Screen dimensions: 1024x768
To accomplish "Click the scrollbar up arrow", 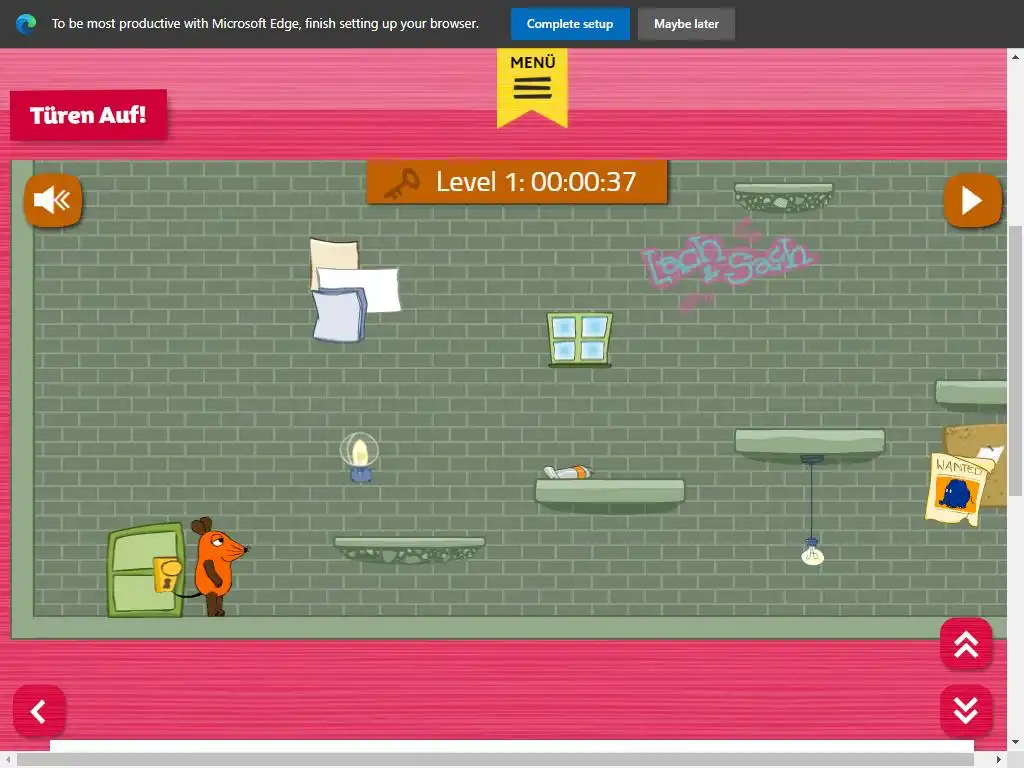I will pos(1015,57).
